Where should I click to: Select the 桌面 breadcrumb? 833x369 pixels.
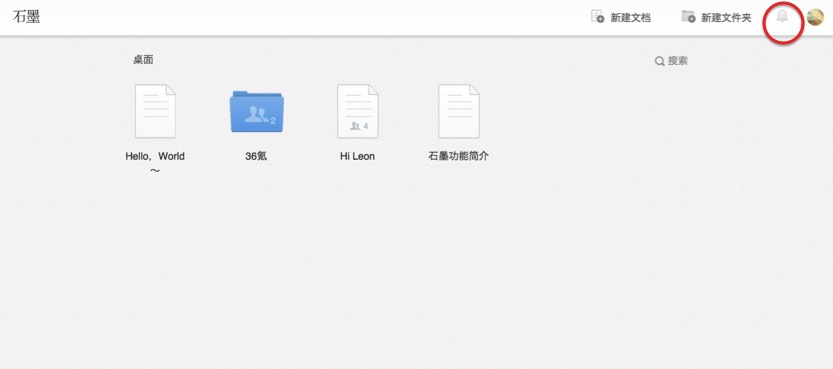tap(143, 60)
